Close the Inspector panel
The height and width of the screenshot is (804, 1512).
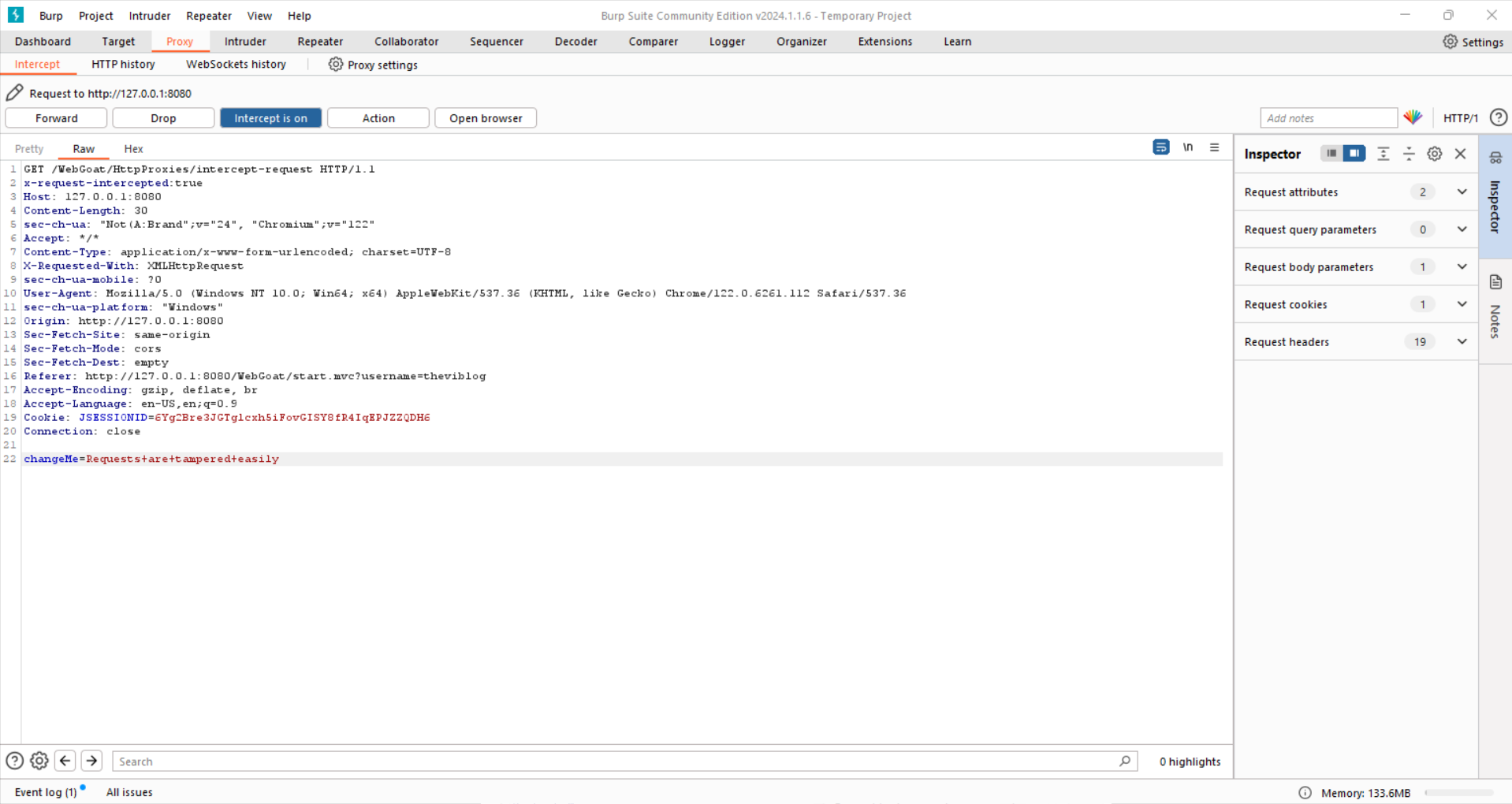click(1460, 154)
